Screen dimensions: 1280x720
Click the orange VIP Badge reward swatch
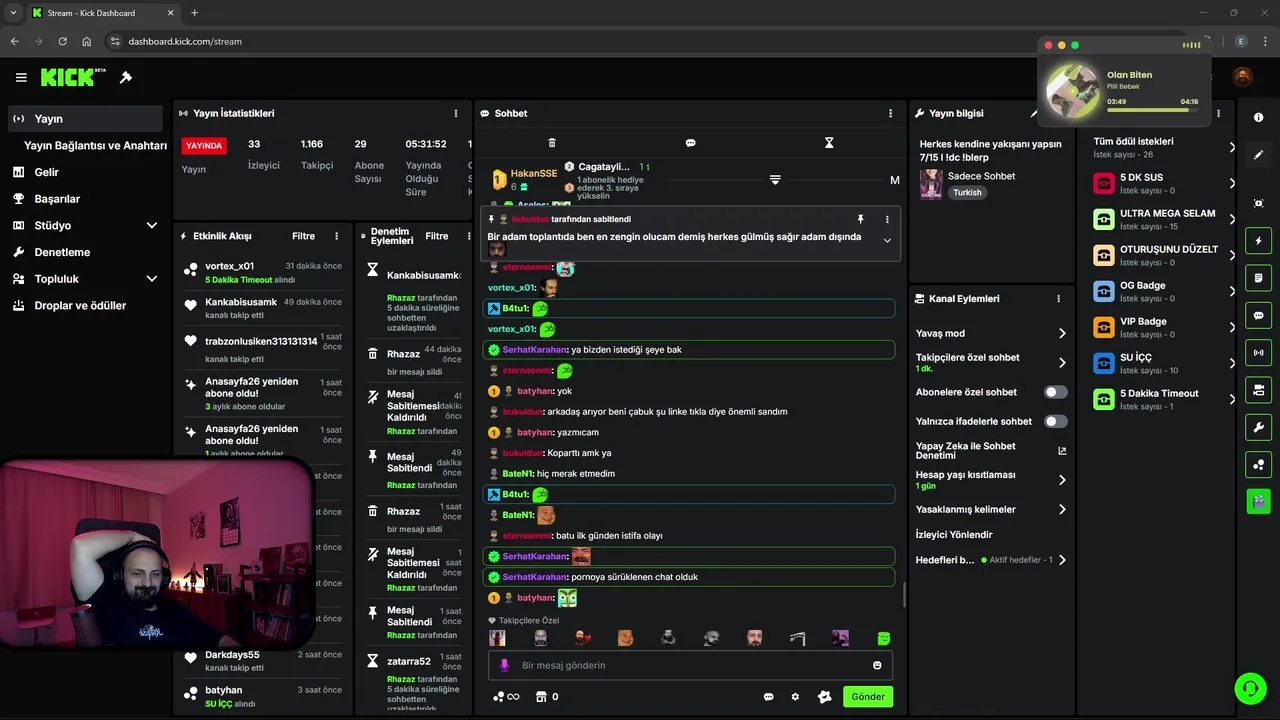[1104, 328]
